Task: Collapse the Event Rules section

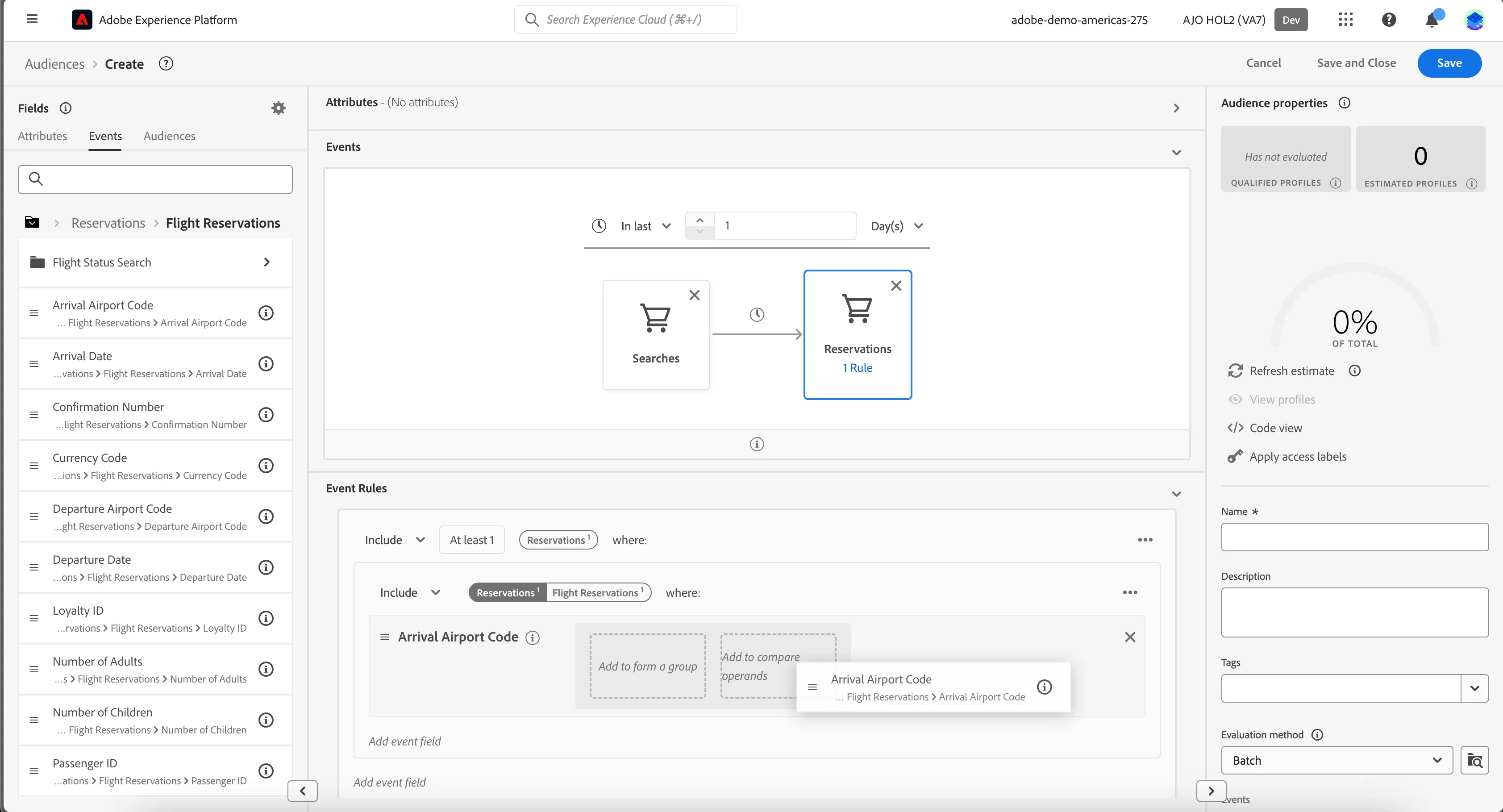Action: click(x=1176, y=494)
